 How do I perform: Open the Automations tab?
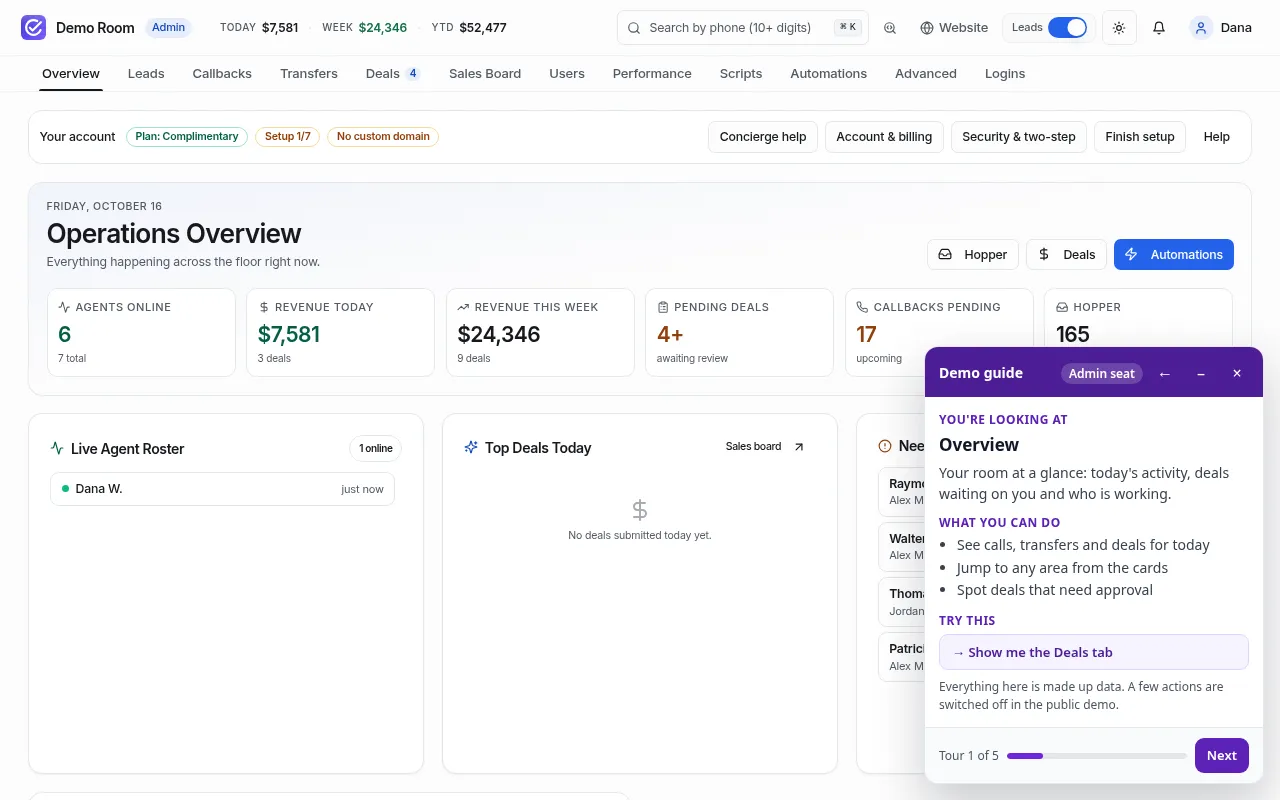click(828, 73)
